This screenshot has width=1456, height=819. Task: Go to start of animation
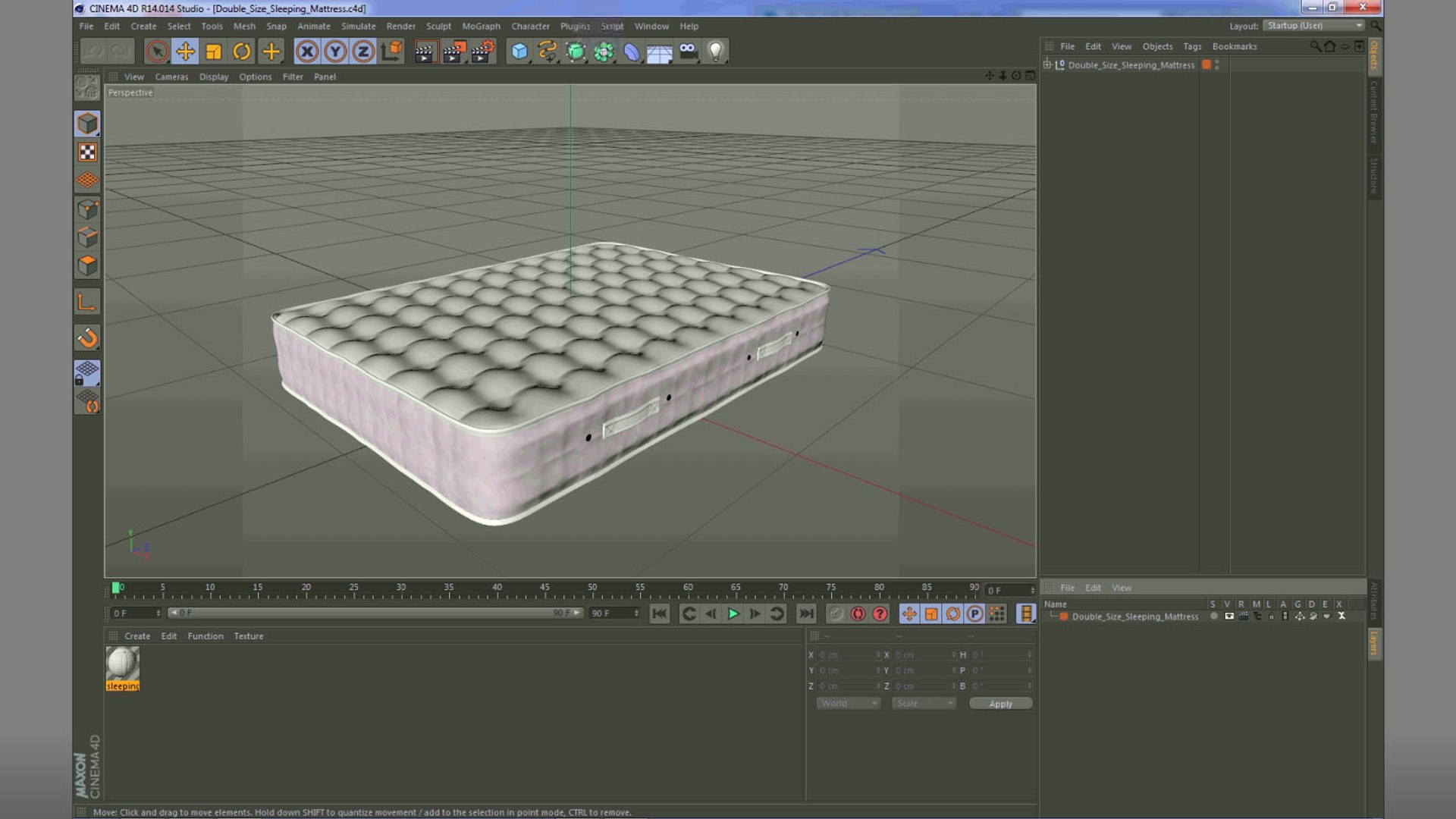(660, 614)
